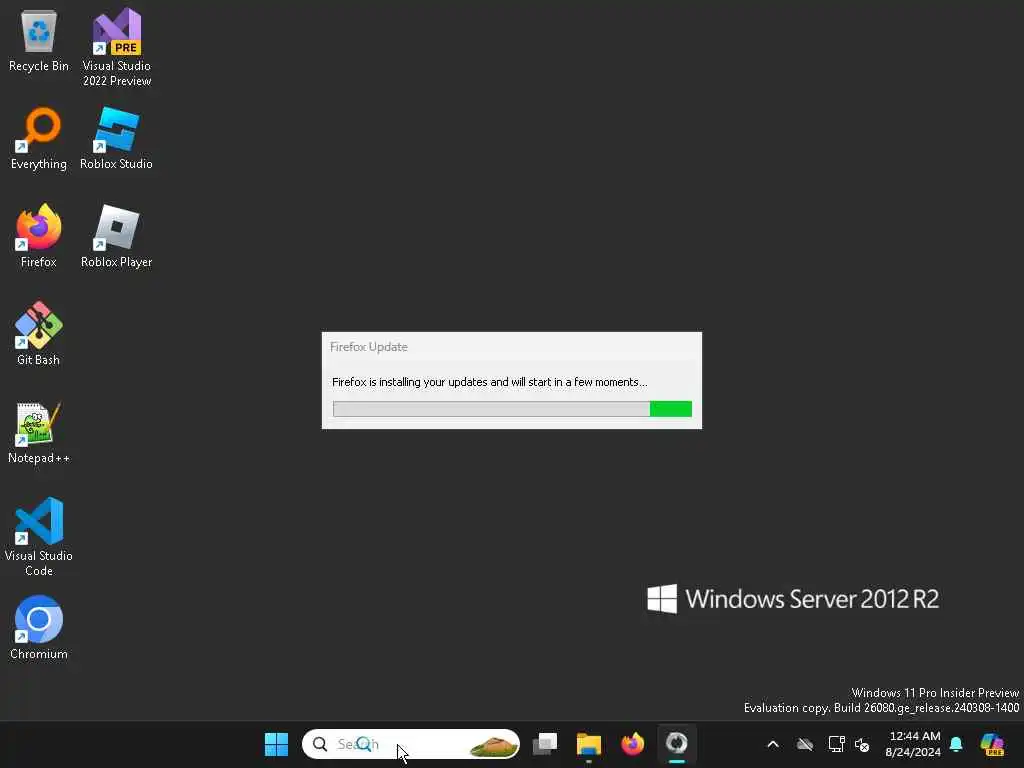Viewport: 1024px width, 768px height.
Task: Click the Firefox icon in the taskbar
Action: click(632, 744)
